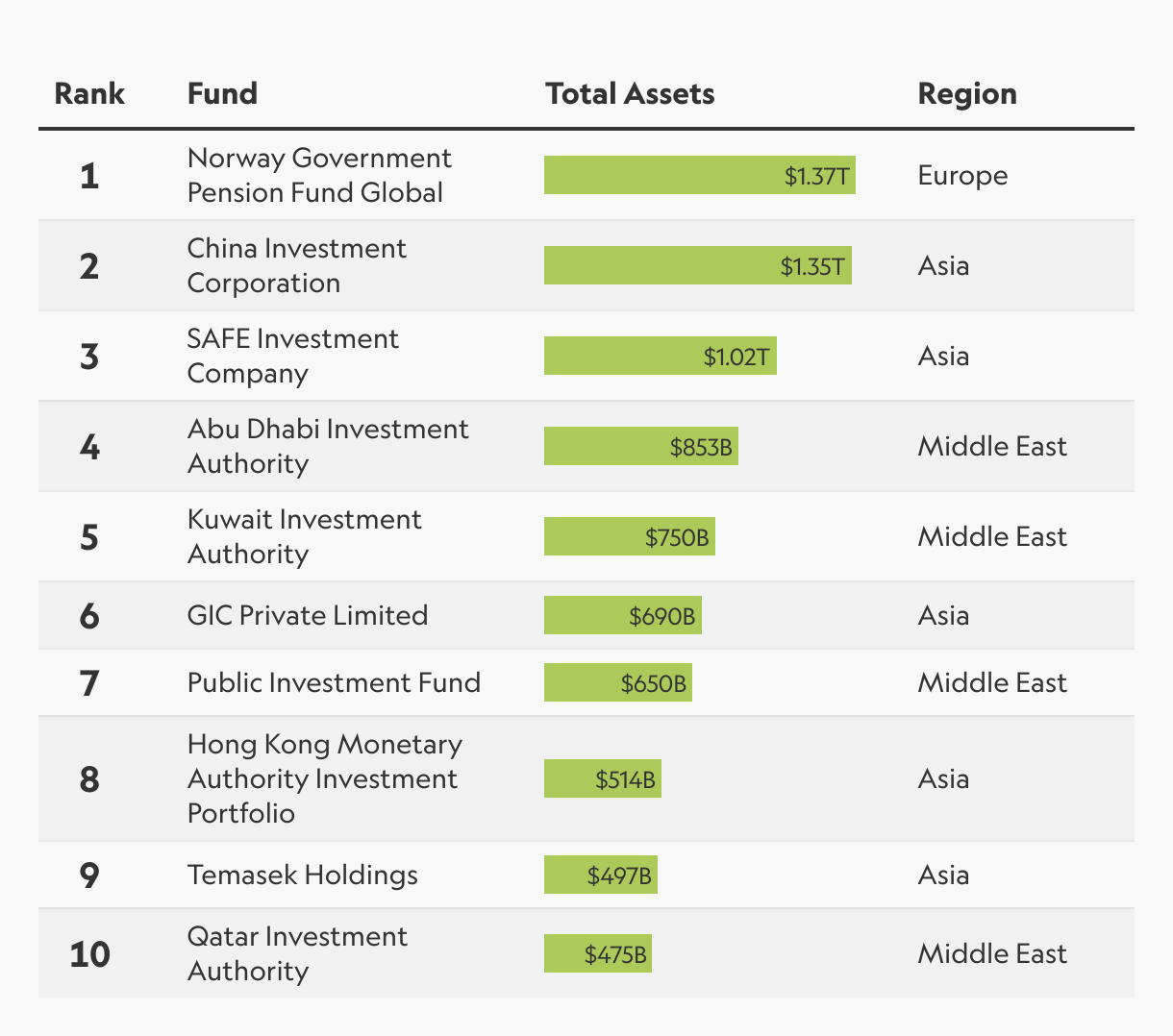Viewport: 1173px width, 1036px height.
Task: Open China Investment Corporation entry
Action: (x=296, y=265)
